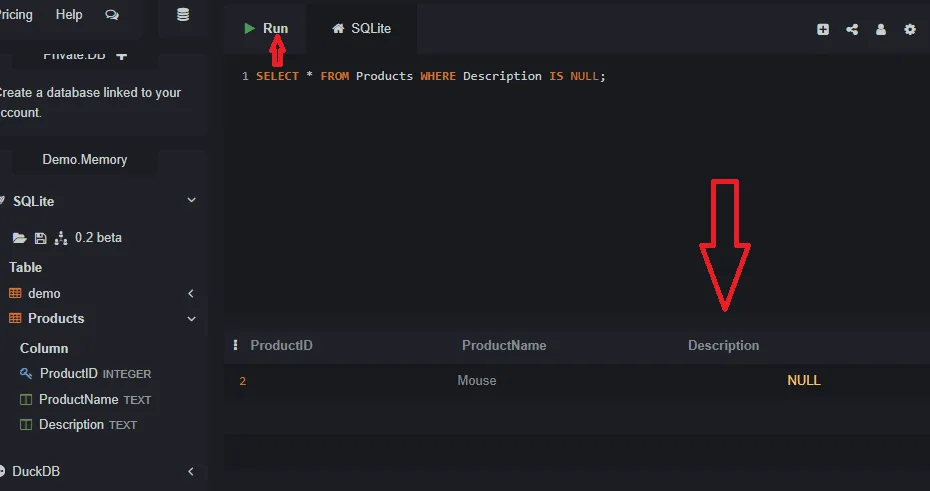Expand the demo table chevron

click(191, 294)
